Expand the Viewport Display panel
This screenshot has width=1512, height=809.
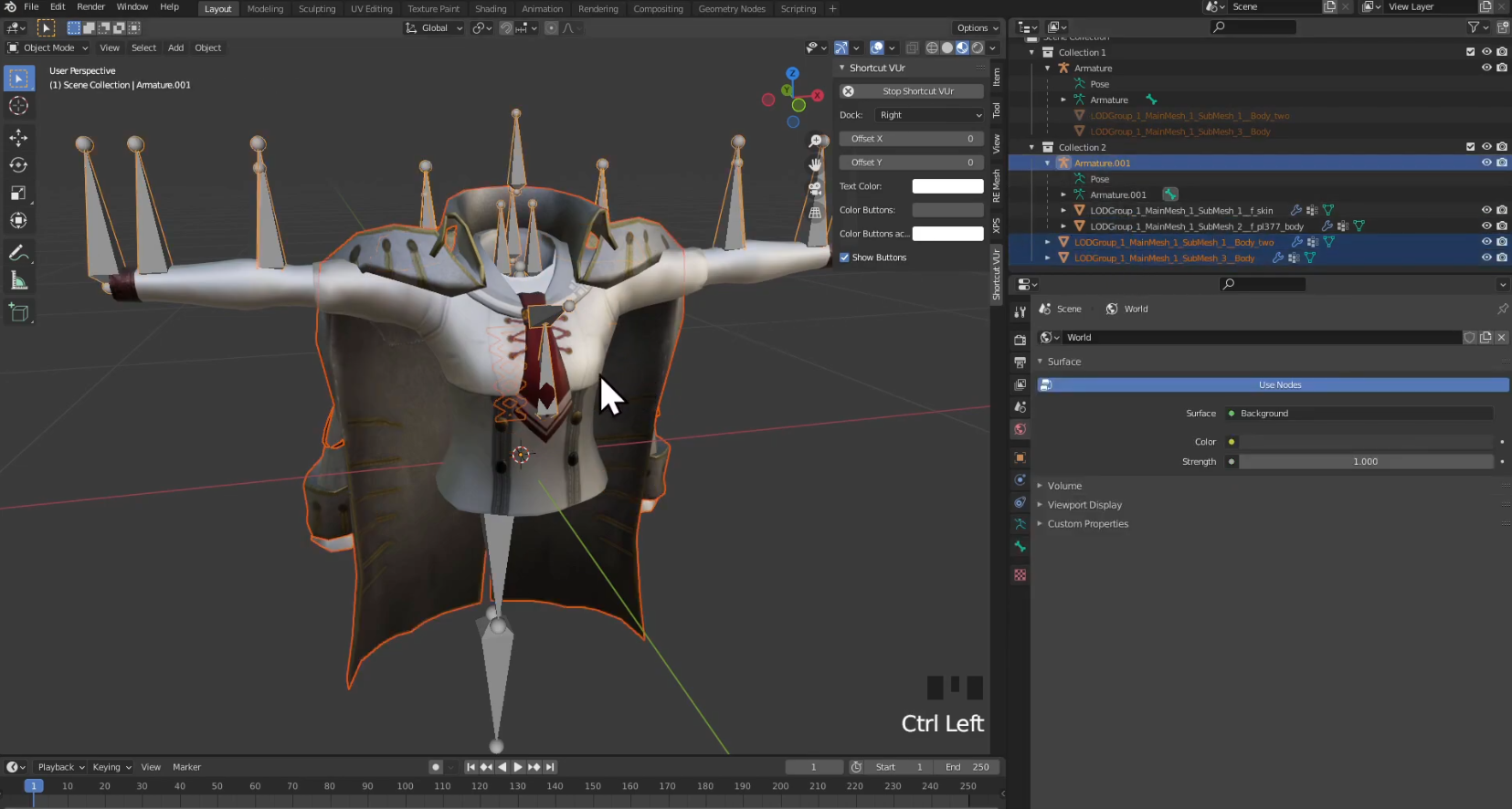click(1084, 505)
